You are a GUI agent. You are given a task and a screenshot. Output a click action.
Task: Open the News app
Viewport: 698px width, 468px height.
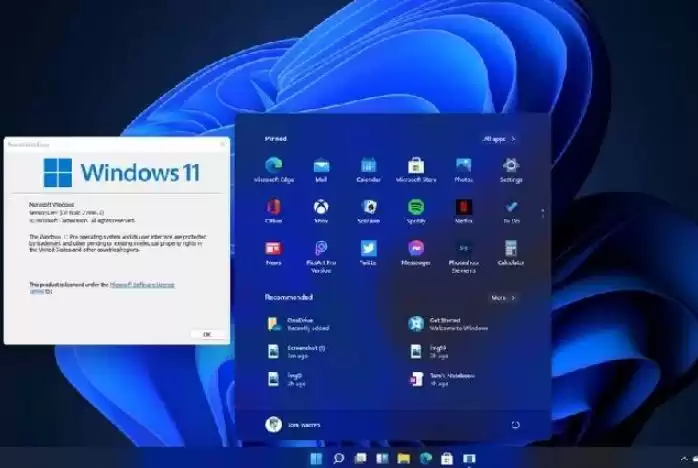click(273, 253)
